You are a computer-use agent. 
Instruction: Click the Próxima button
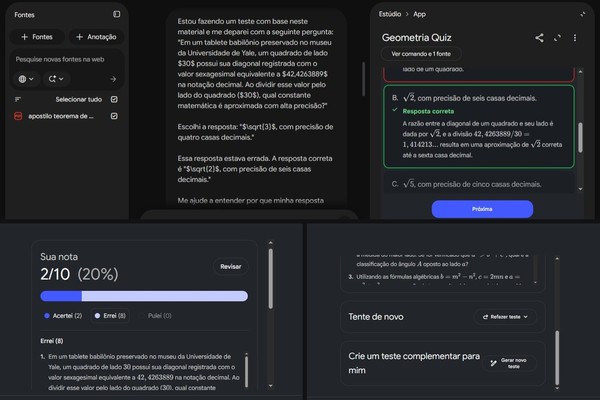(x=482, y=209)
